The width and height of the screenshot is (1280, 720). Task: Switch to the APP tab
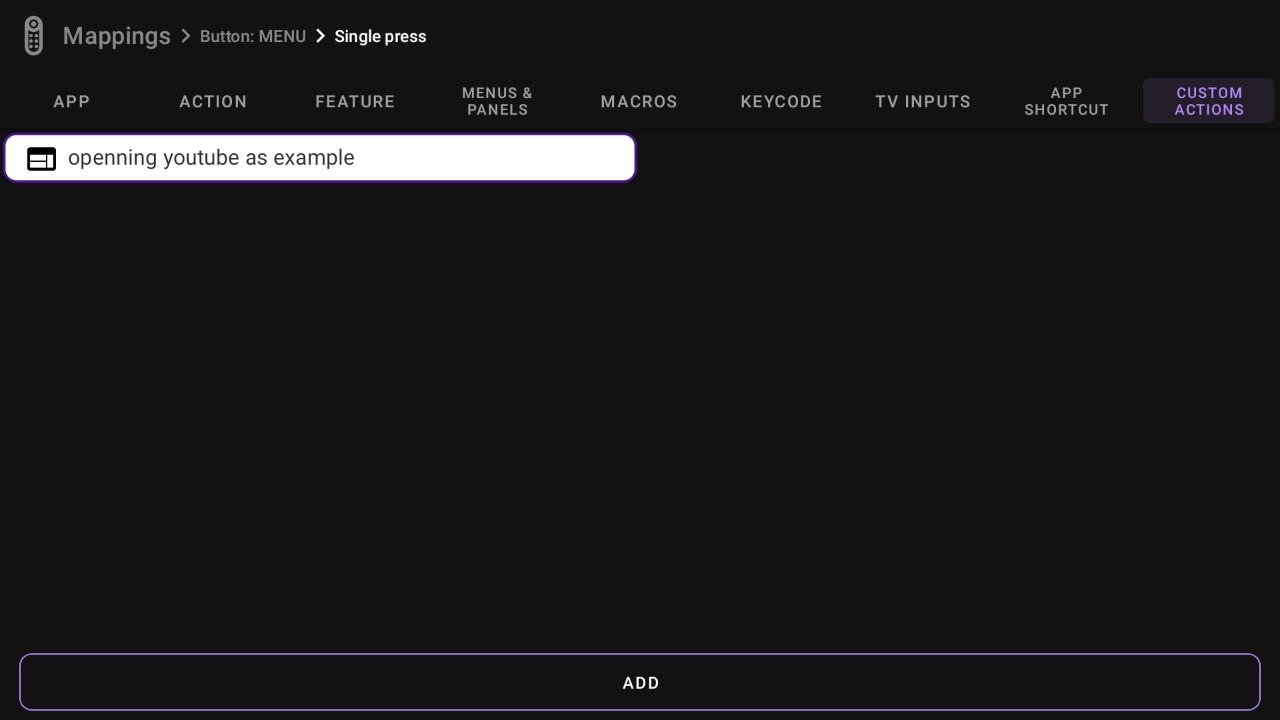pos(72,101)
